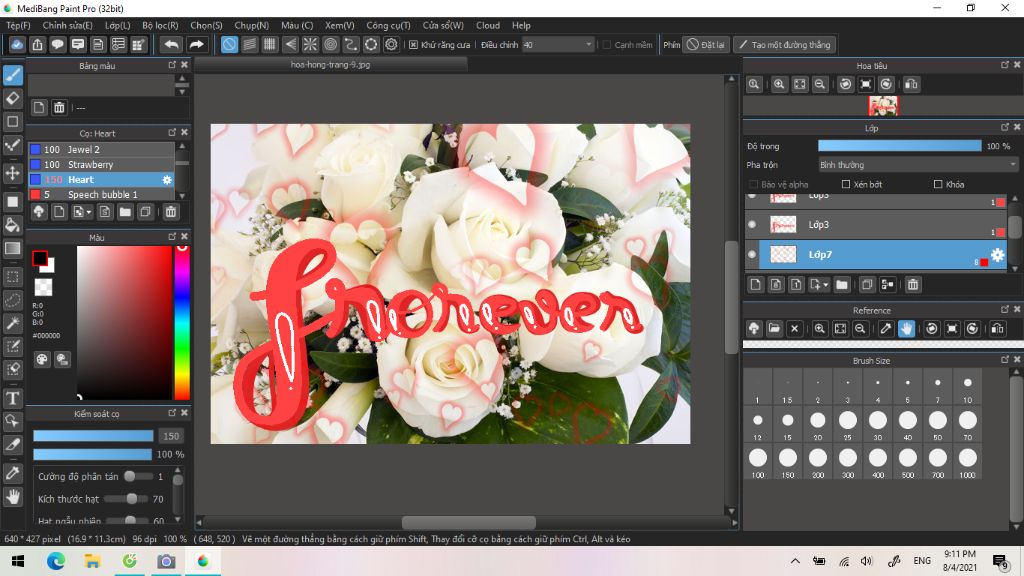Image resolution: width=1024 pixels, height=576 pixels.
Task: Open Lớp7 layer settings gear
Action: [997, 255]
